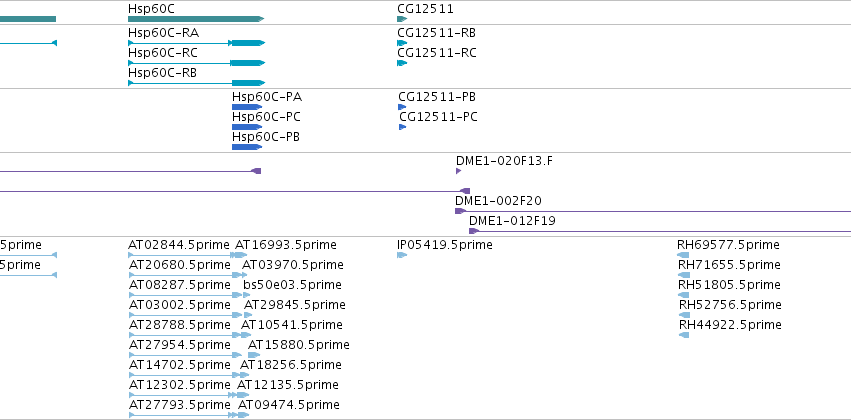This screenshot has height=420, width=851.
Task: Select the IP05419.5prime EST label
Action: (x=445, y=245)
